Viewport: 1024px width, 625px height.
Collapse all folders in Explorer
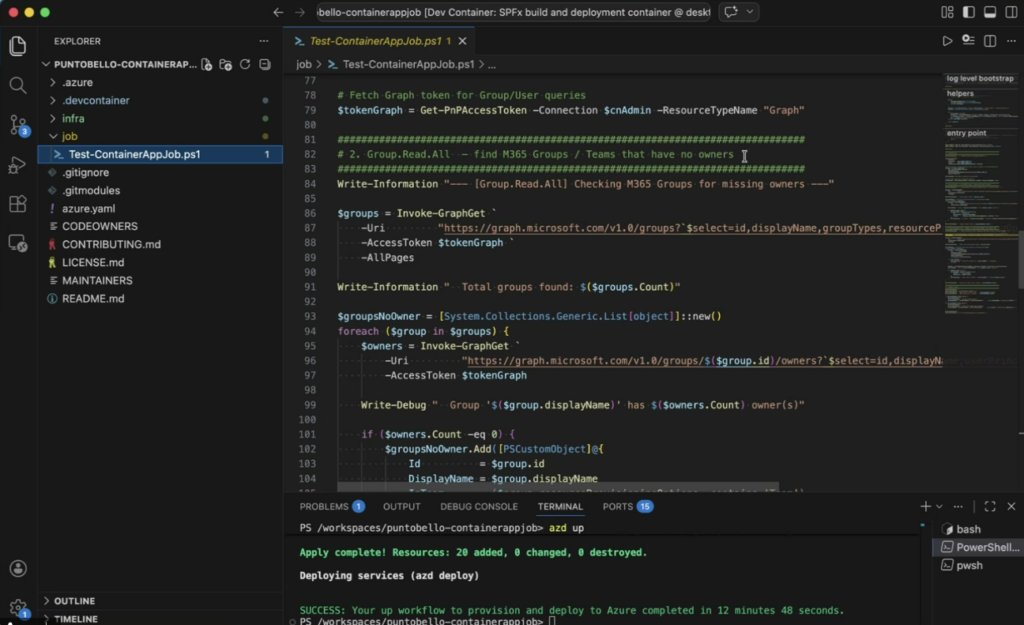point(264,64)
